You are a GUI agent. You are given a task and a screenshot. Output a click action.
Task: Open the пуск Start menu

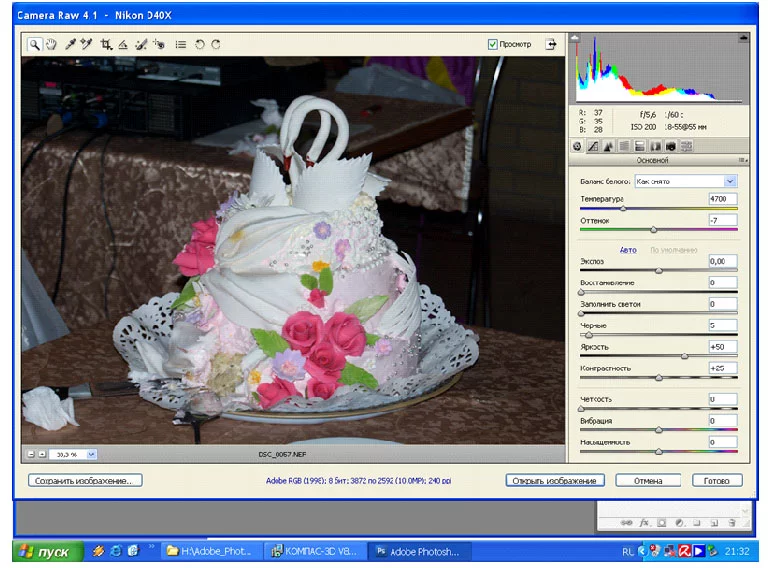pos(48,552)
